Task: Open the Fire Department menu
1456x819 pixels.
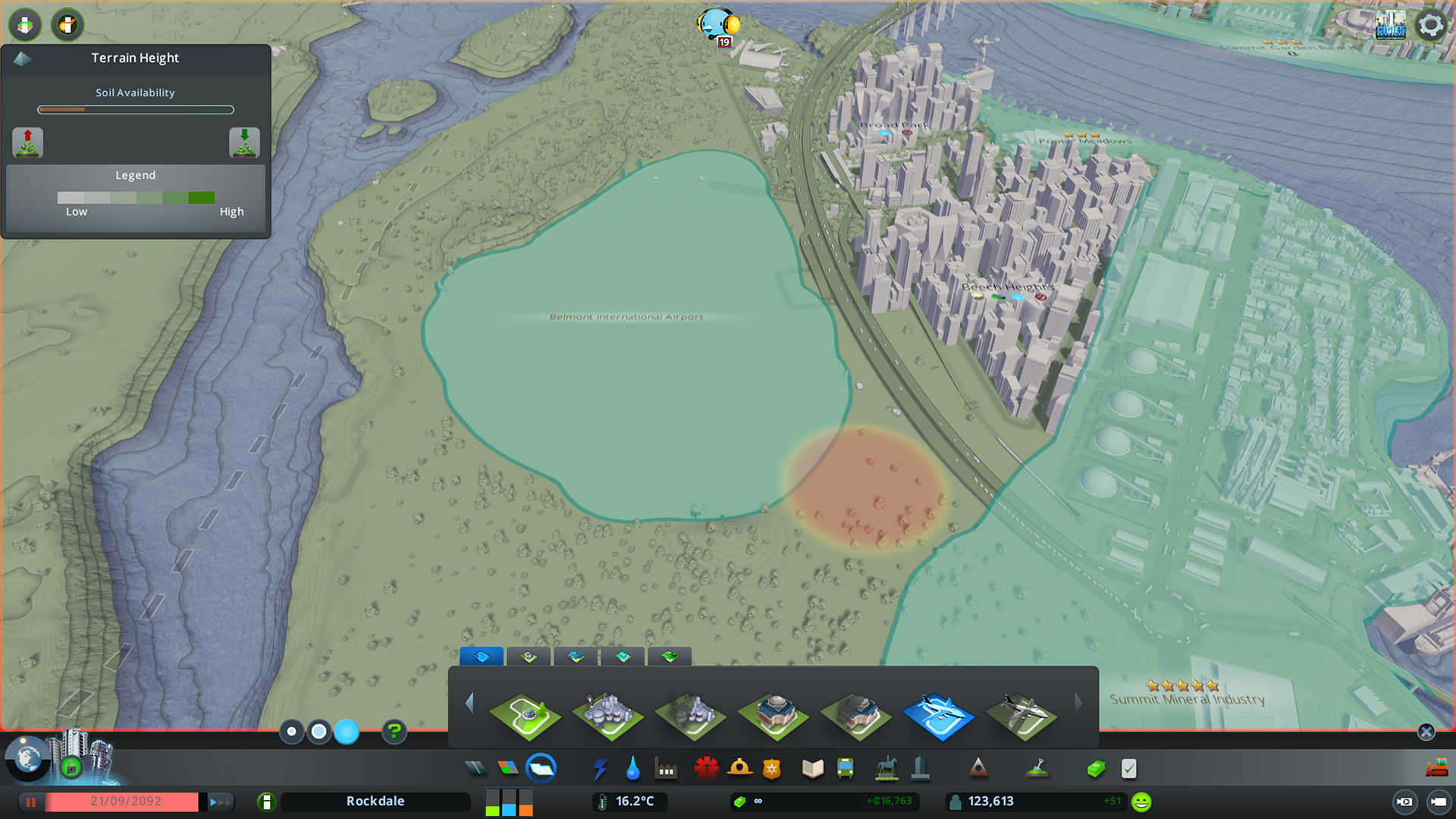Action: click(739, 769)
